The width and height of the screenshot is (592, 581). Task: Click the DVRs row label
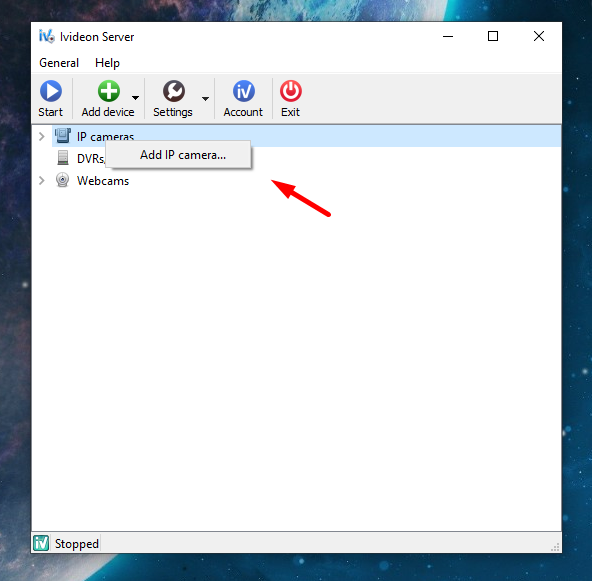[x=91, y=159]
